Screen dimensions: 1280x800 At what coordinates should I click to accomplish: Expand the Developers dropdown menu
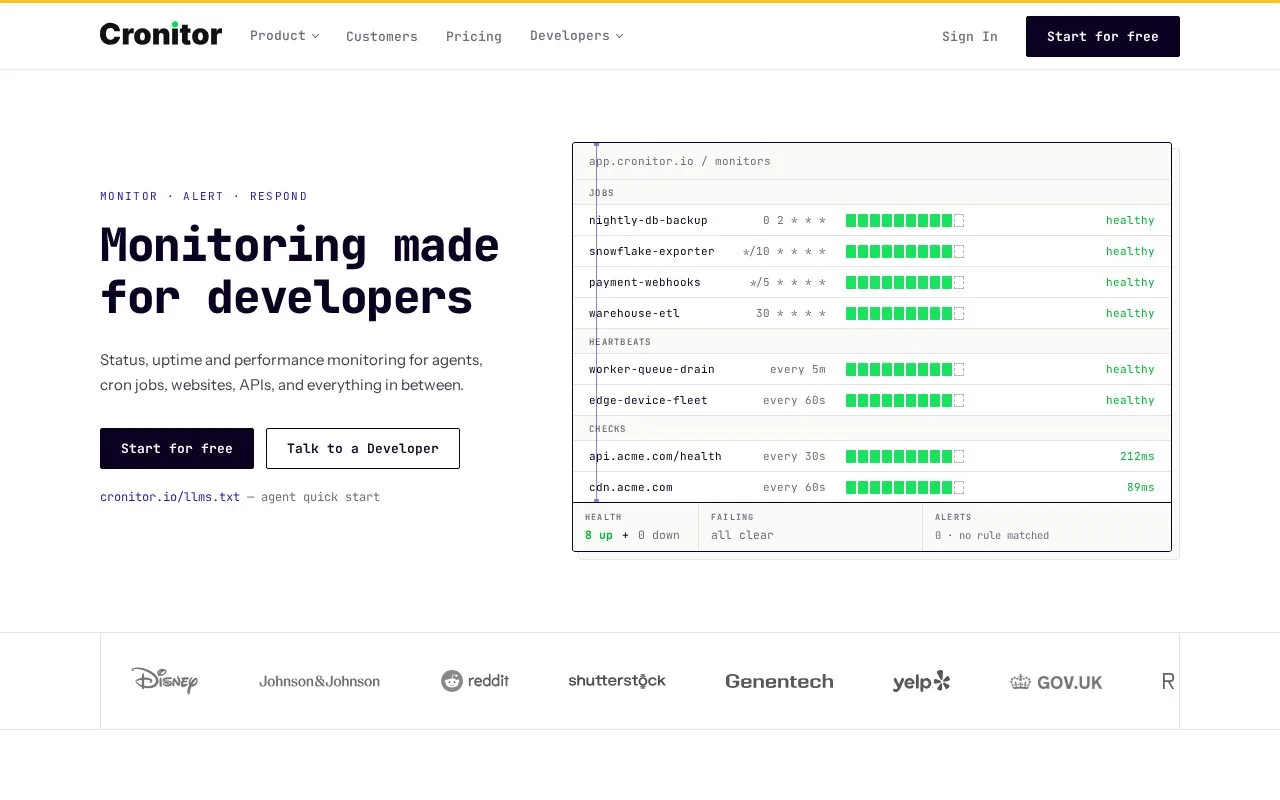coord(576,36)
